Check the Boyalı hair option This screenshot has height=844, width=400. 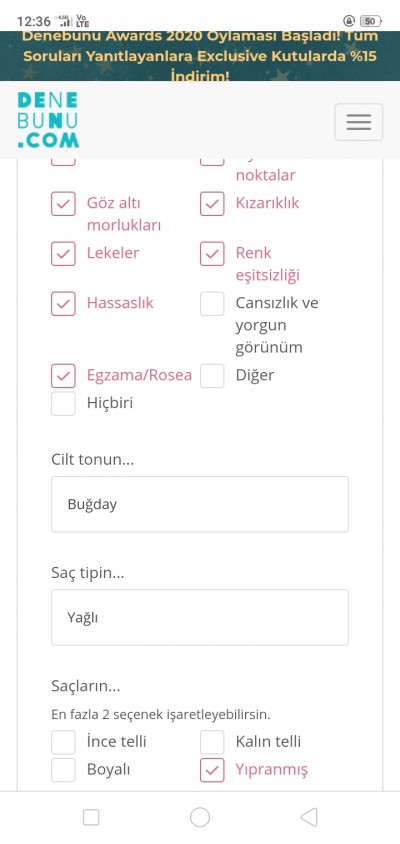pos(63,770)
